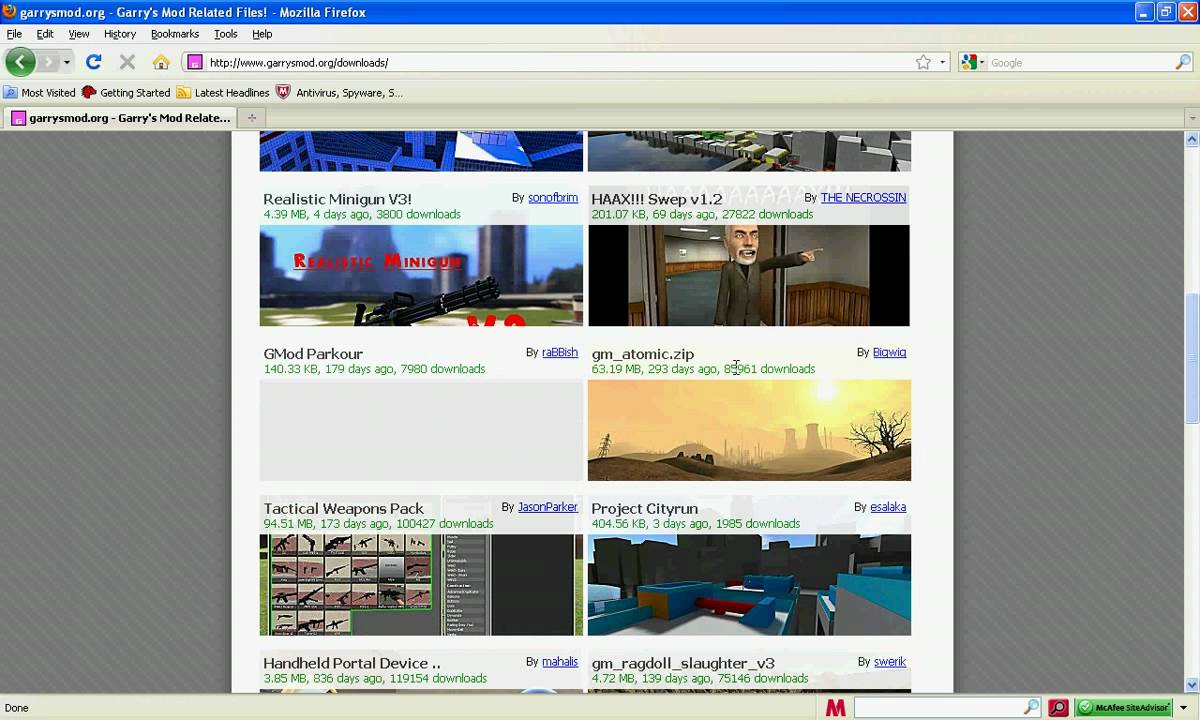Click the gm_ragdoll_slaughter_v3 title
Viewport: 1200px width, 720px height.
[x=683, y=663]
